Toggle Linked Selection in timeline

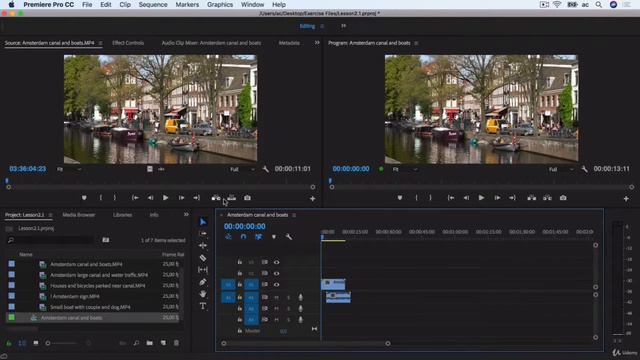click(258, 237)
